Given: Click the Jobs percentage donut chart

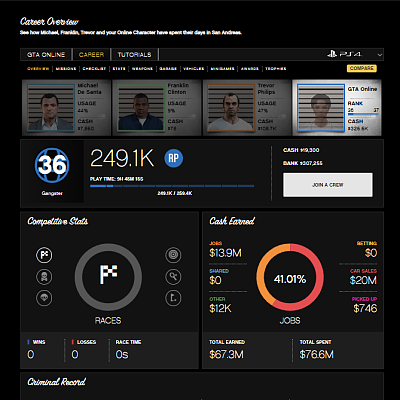Looking at the screenshot, I should point(290,277).
